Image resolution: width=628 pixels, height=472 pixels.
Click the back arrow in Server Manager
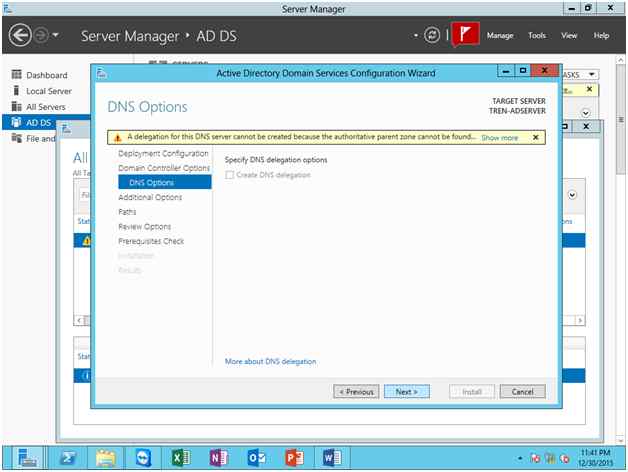[x=20, y=35]
